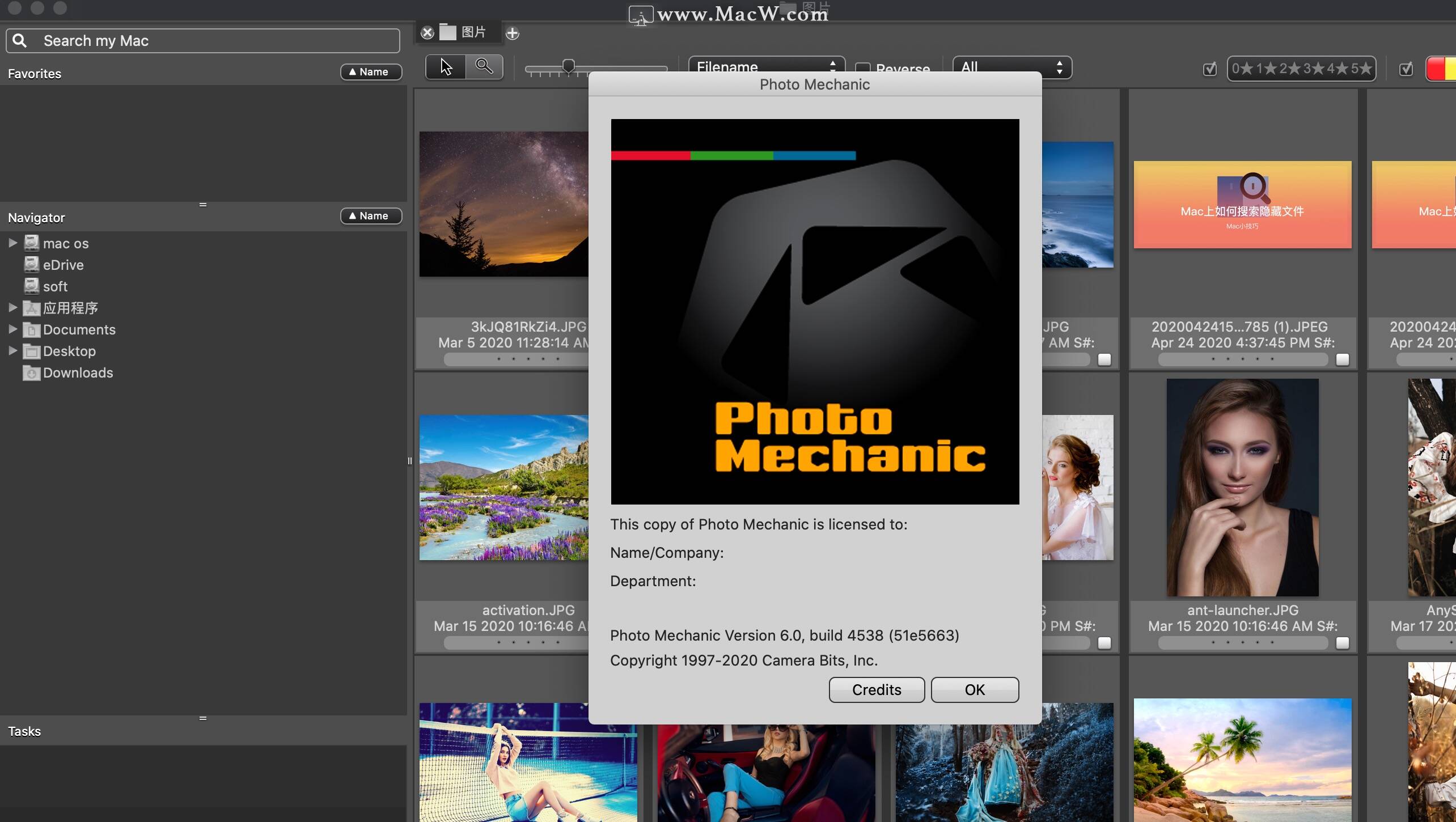Expand the Documents tree node
The width and height of the screenshot is (1456, 822).
pos(12,329)
